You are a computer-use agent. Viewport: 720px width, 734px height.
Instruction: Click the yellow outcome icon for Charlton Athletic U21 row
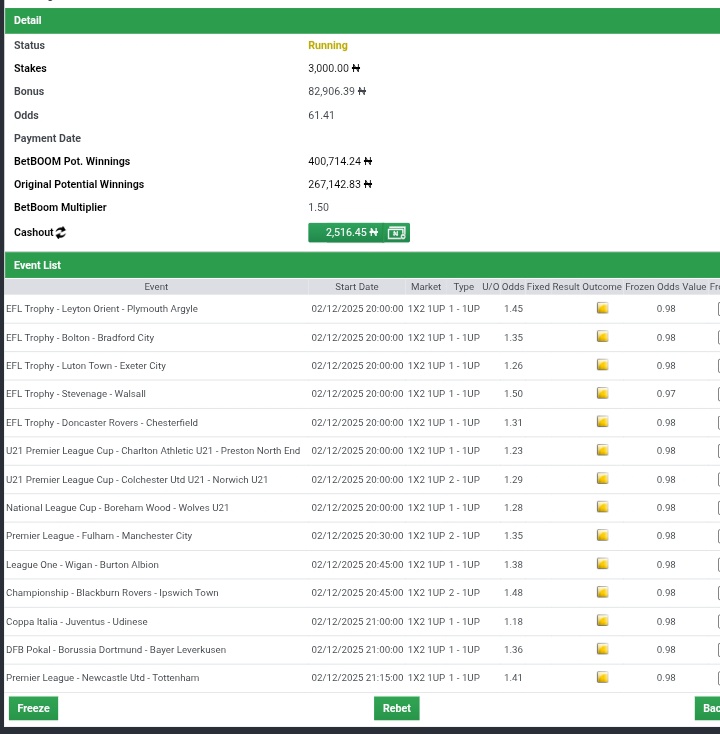point(602,450)
